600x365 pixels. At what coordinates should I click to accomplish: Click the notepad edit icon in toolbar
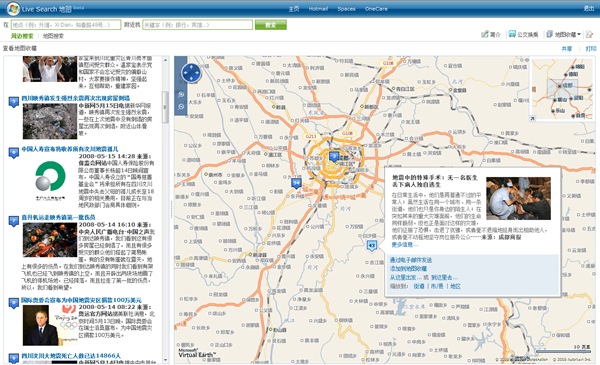[589, 34]
